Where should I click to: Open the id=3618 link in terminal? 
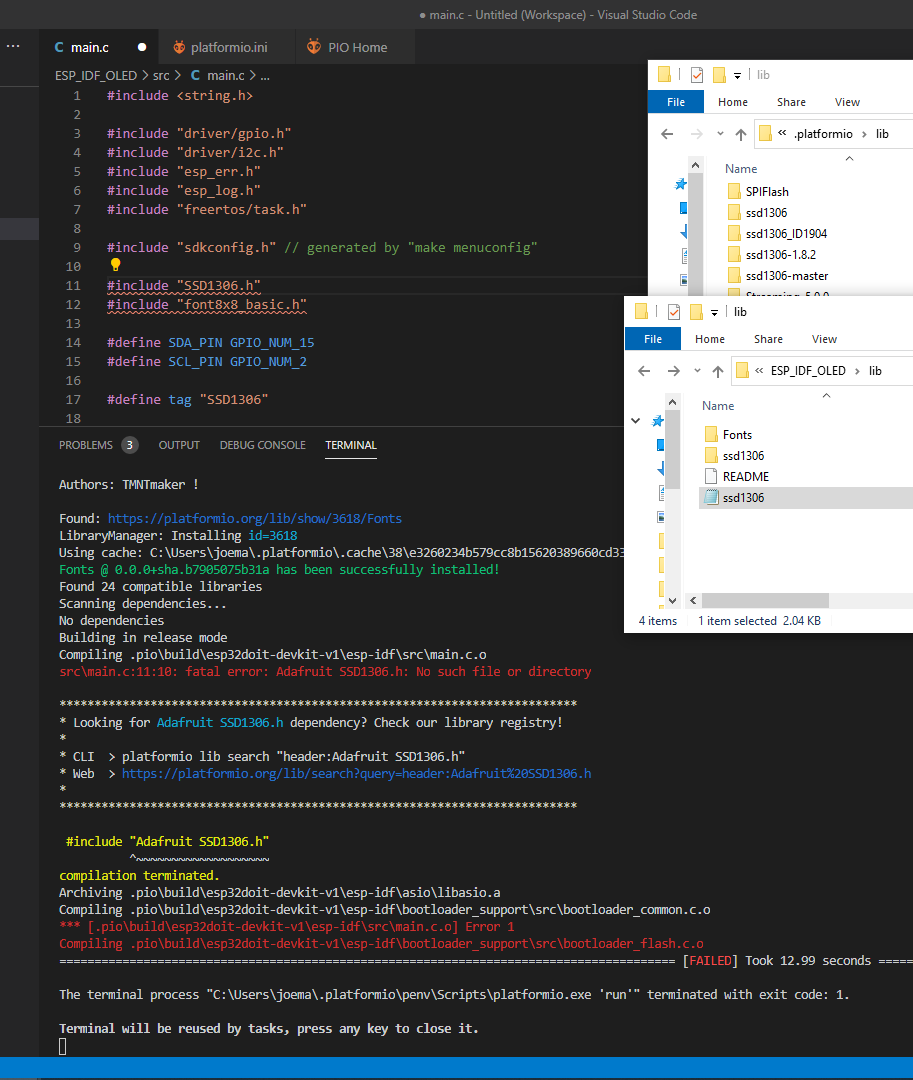point(273,536)
